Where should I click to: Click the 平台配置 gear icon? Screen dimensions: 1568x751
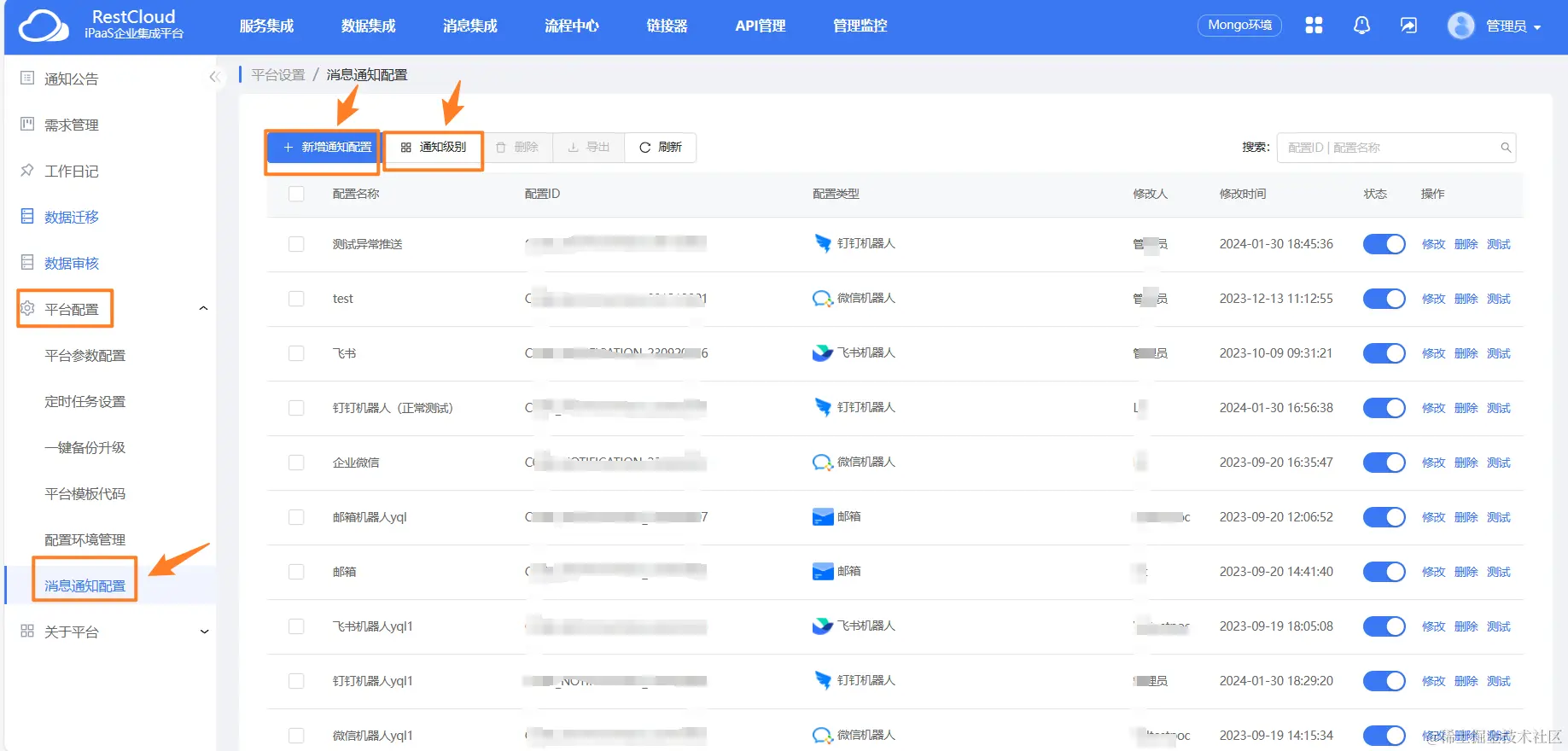(27, 309)
